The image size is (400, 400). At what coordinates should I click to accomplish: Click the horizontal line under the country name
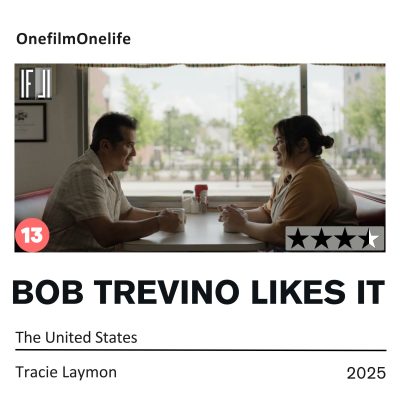click(200, 350)
